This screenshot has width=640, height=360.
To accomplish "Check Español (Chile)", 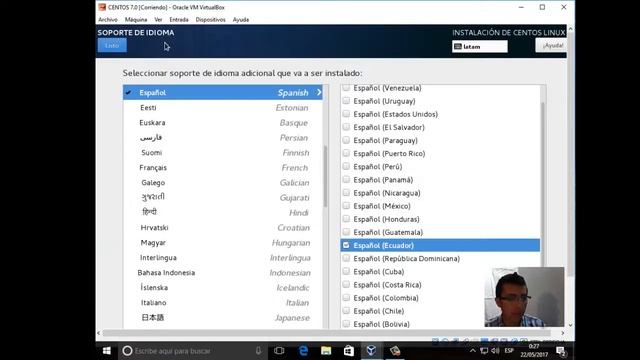I will (346, 311).
